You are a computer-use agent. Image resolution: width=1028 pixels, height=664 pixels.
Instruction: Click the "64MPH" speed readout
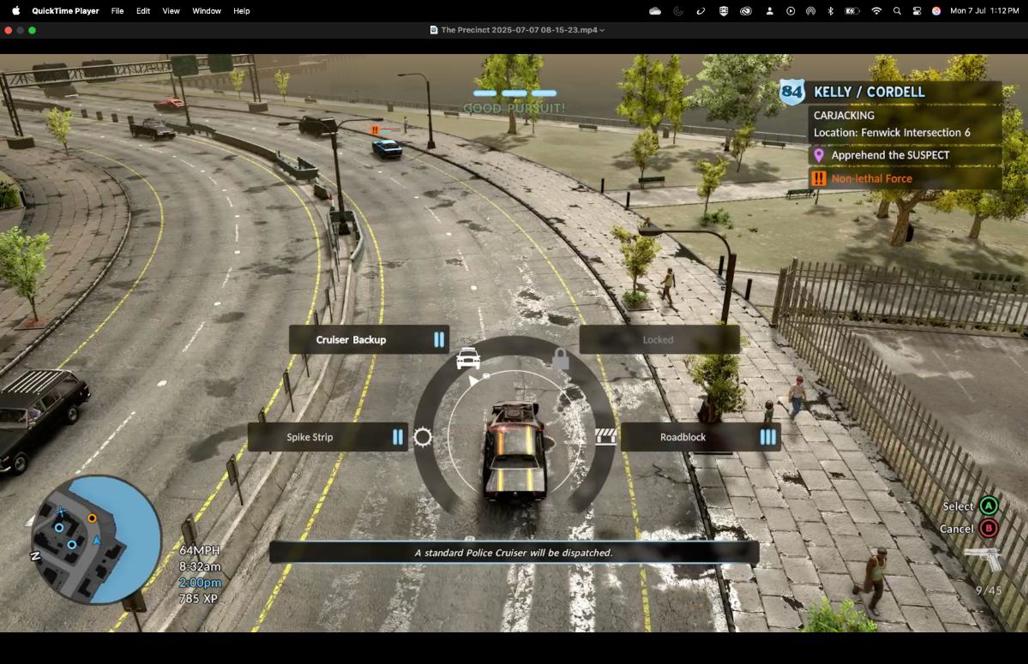coord(200,550)
